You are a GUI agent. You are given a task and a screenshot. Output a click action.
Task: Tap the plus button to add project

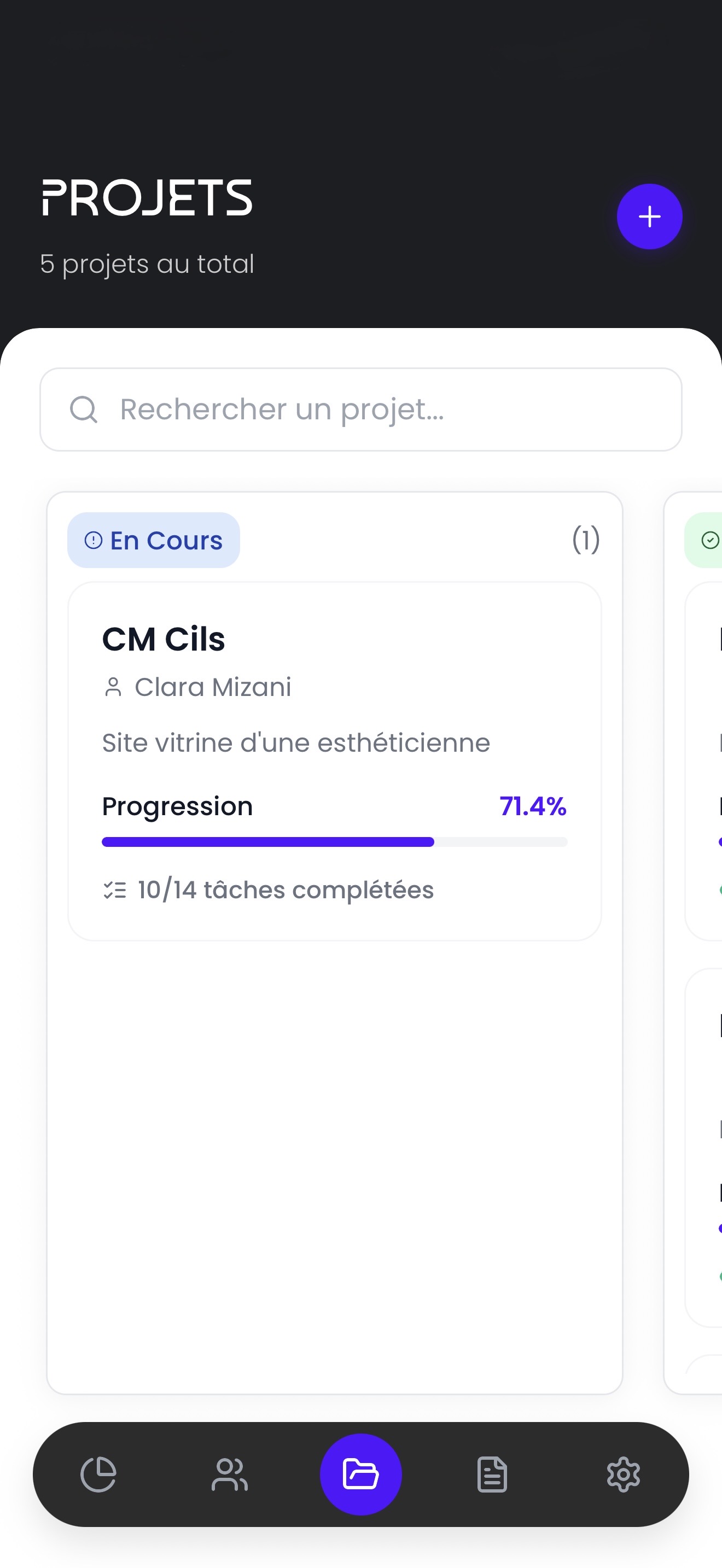pyautogui.click(x=649, y=217)
